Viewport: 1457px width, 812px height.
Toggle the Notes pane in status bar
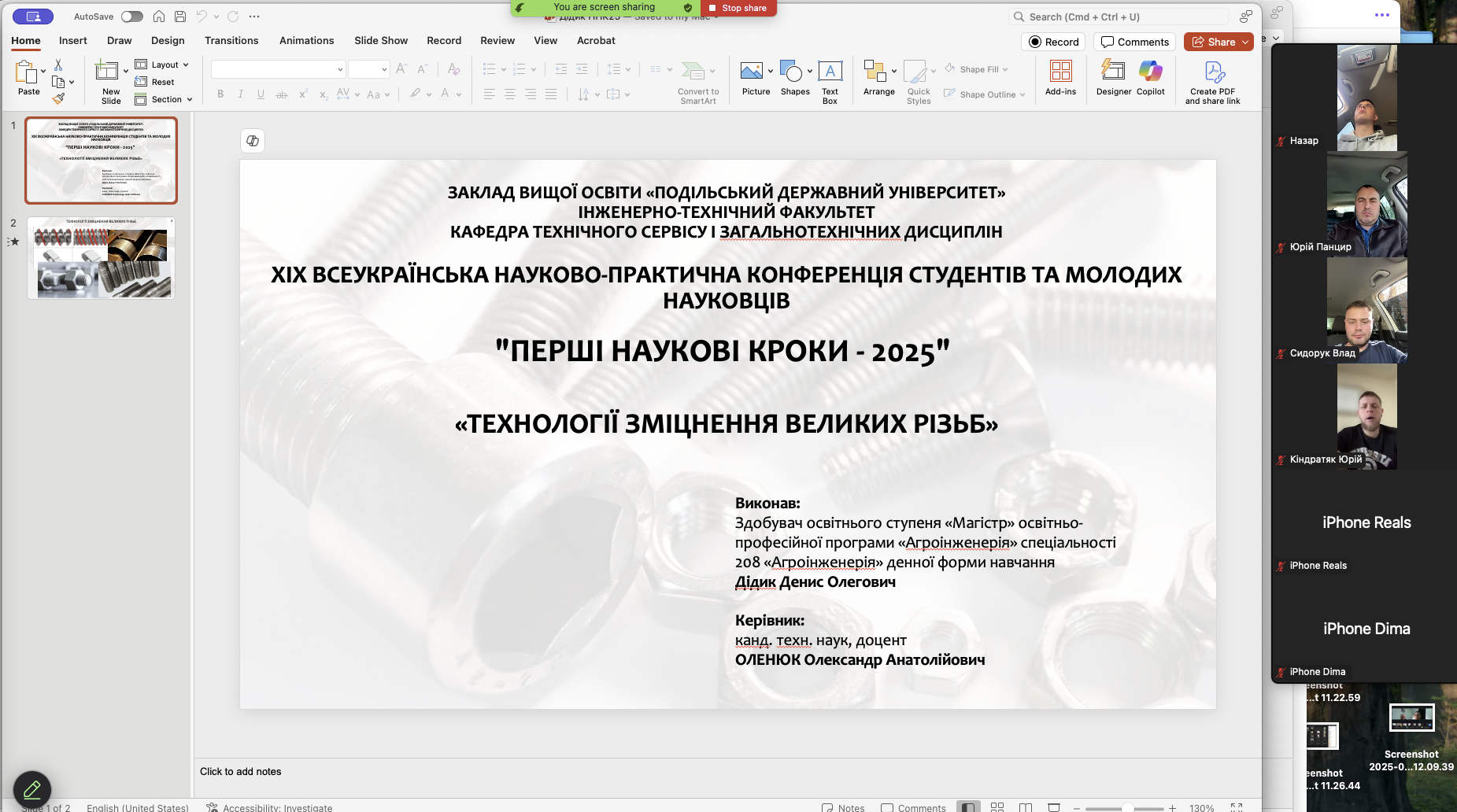click(x=843, y=807)
